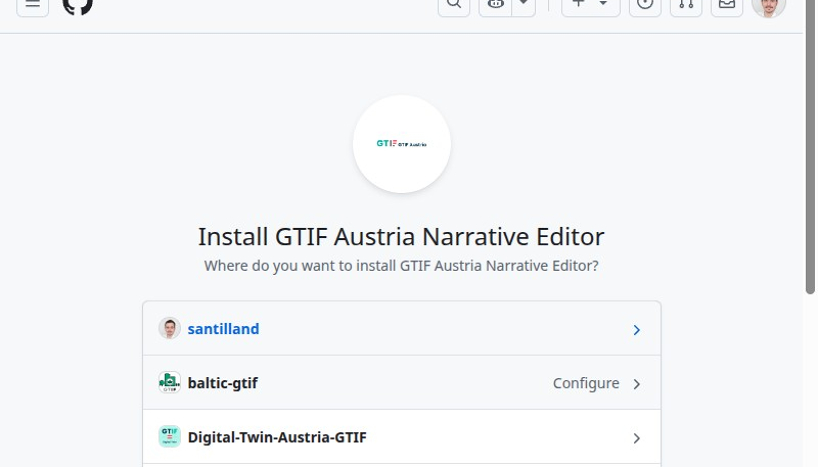Open chevron on Digital-Twin-Austria-GTIF row
This screenshot has width=818, height=467.
pyautogui.click(x=636, y=438)
